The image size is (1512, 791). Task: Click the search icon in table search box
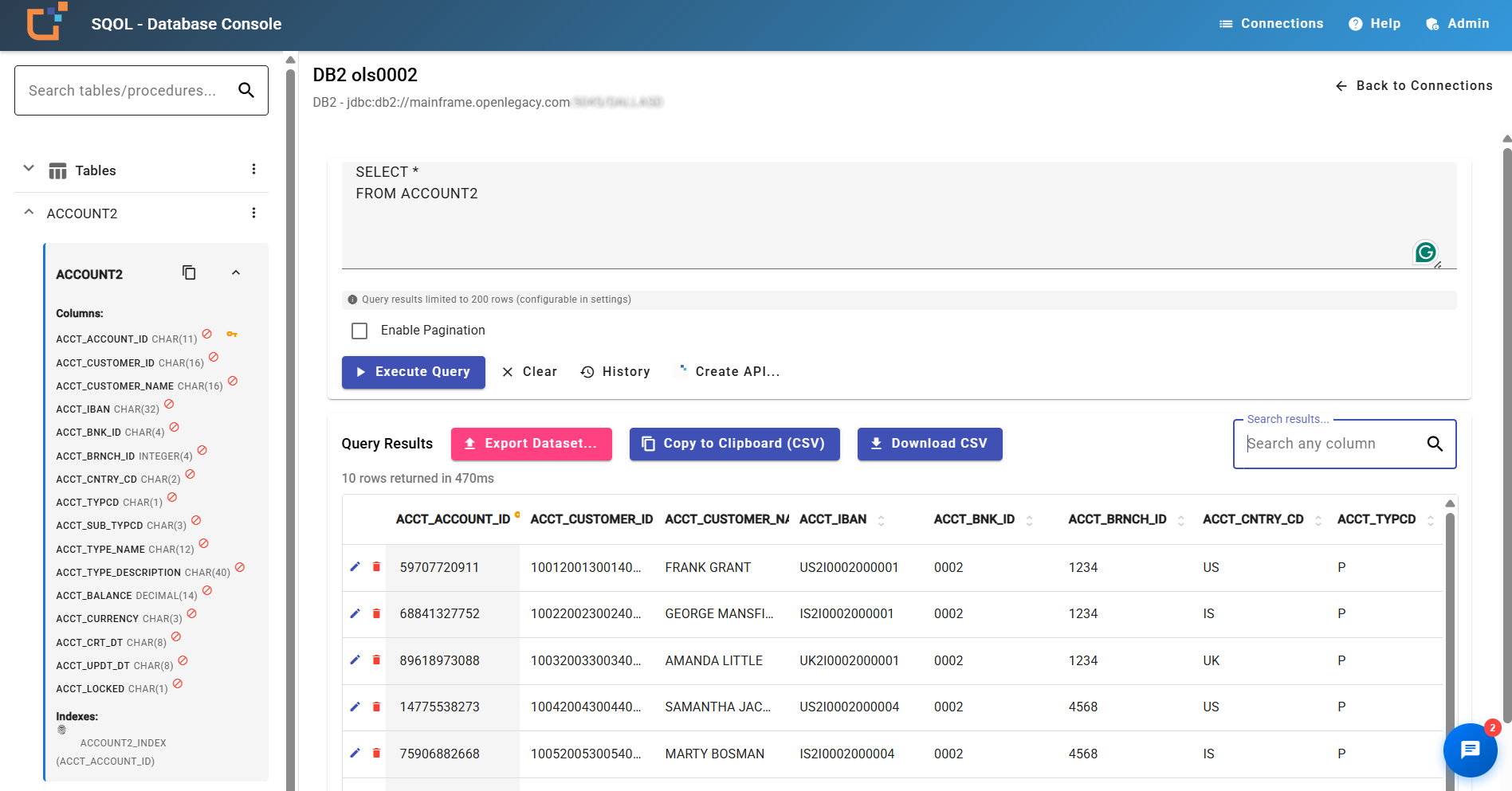245,90
